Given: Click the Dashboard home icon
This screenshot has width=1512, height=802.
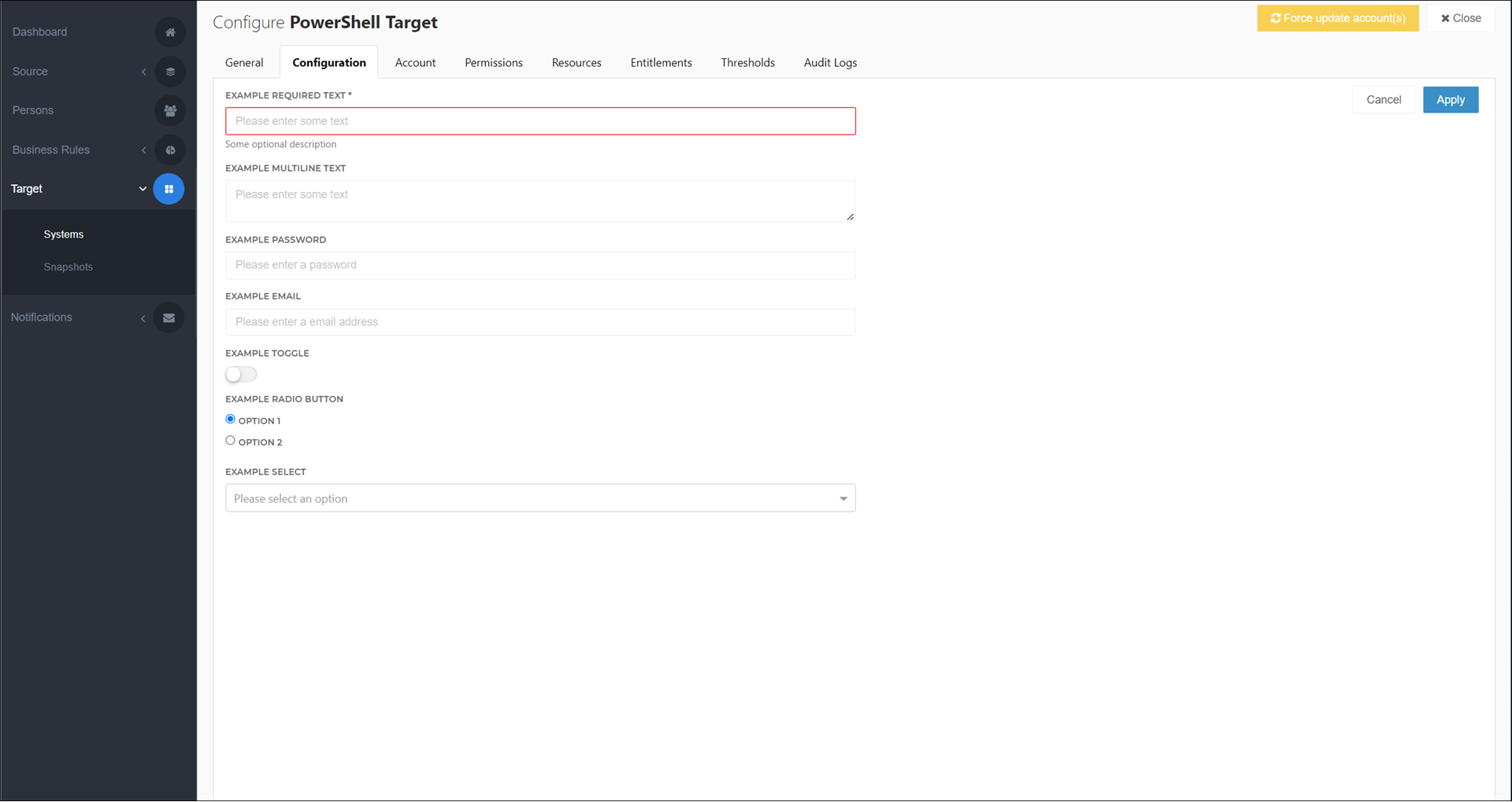Looking at the screenshot, I should point(170,32).
